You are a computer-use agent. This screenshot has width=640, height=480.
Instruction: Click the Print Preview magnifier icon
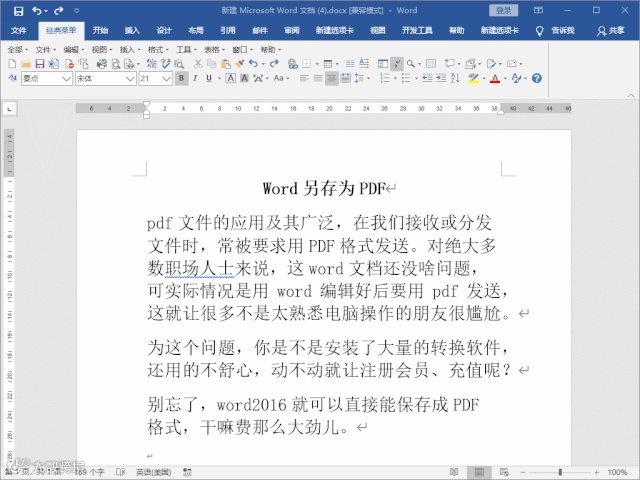[116, 64]
